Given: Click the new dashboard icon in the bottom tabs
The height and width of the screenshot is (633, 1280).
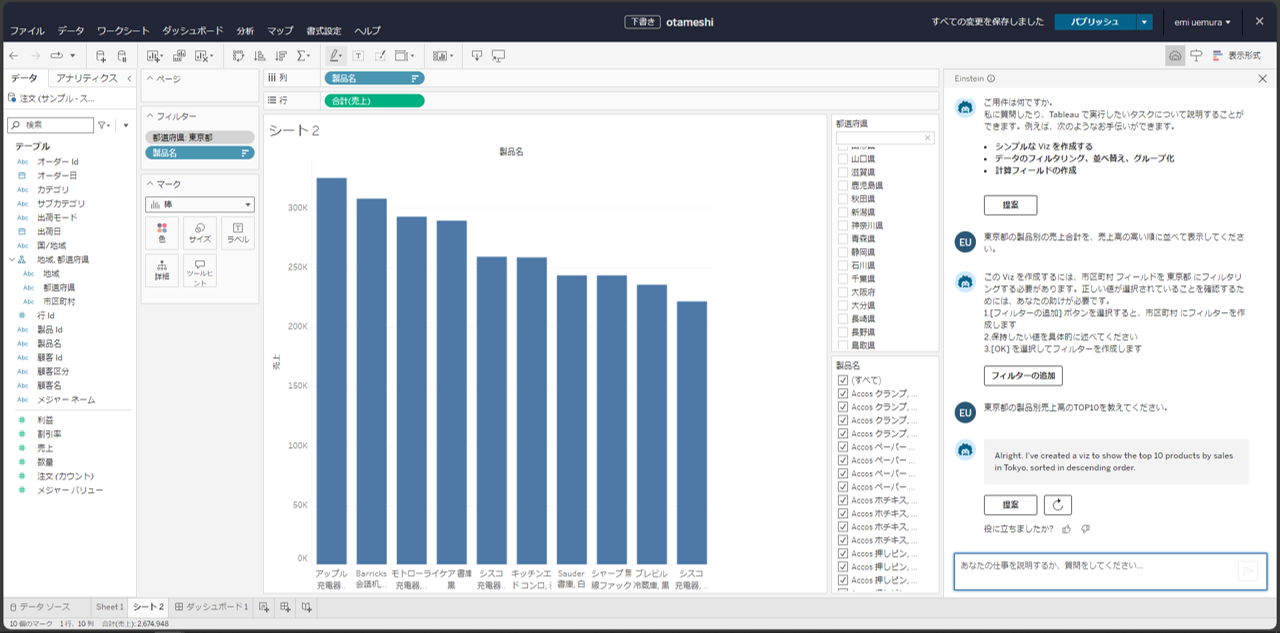Looking at the screenshot, I should [x=286, y=607].
